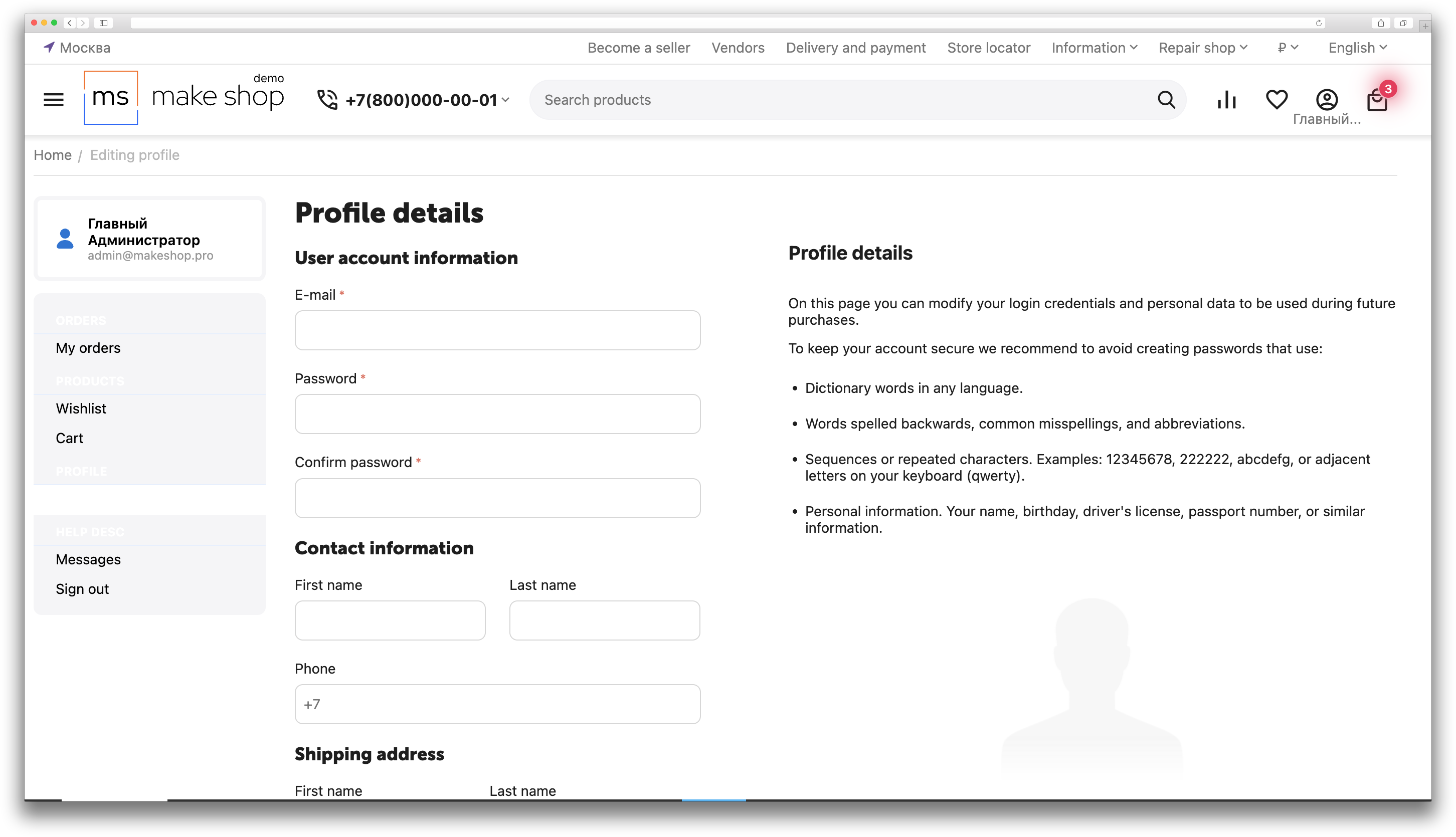Click the user account icon

pyautogui.click(x=1327, y=99)
